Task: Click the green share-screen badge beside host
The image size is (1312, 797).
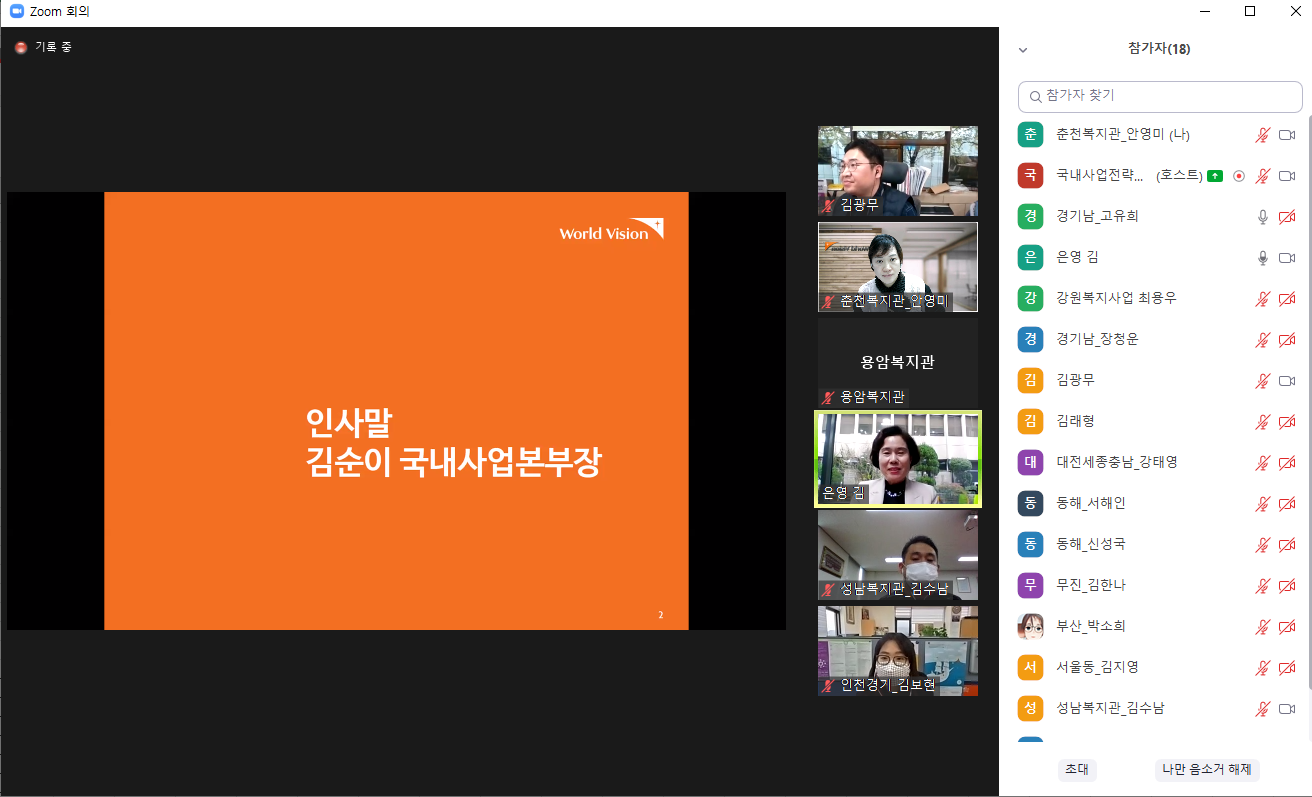Action: tap(1215, 176)
